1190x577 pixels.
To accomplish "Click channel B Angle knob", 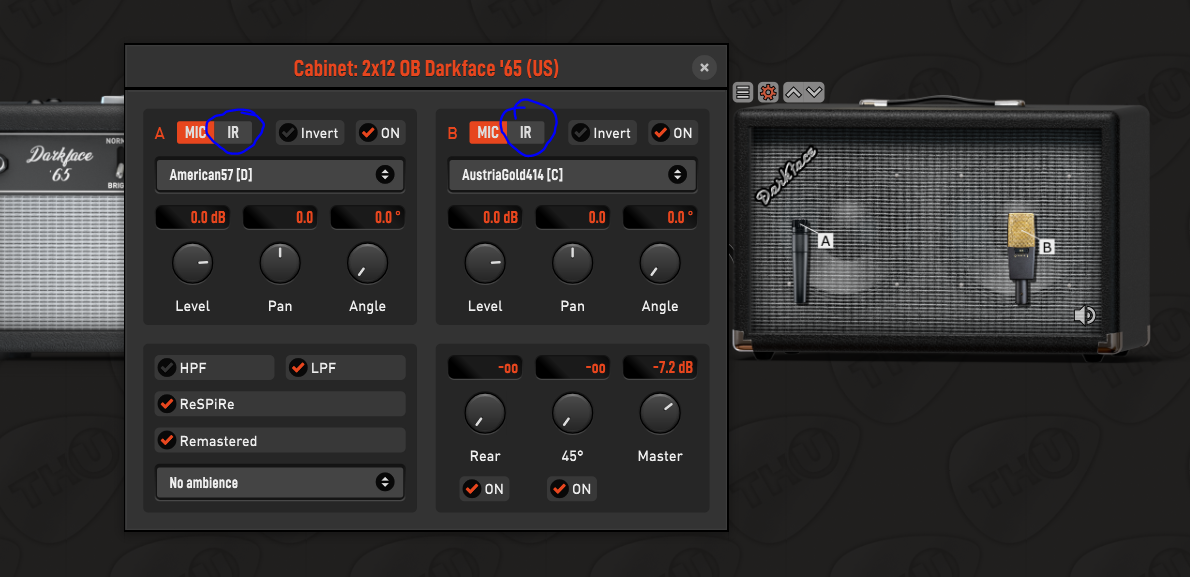I will click(x=660, y=263).
